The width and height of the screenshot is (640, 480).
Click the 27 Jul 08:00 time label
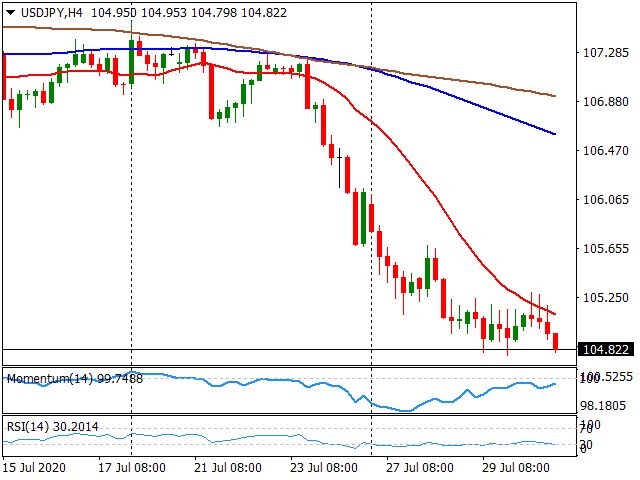click(420, 468)
